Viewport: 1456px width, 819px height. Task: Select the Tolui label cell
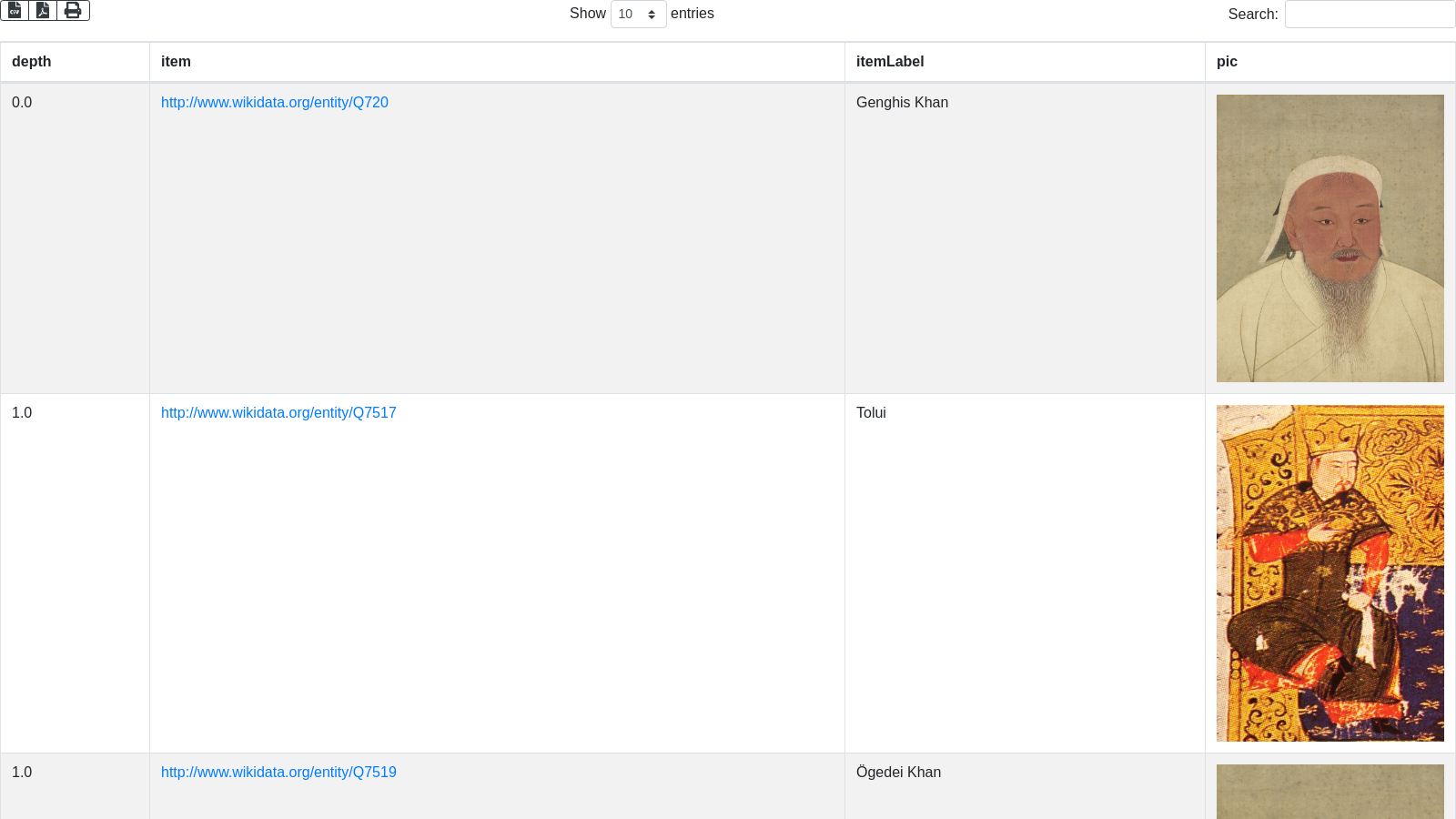[871, 413]
